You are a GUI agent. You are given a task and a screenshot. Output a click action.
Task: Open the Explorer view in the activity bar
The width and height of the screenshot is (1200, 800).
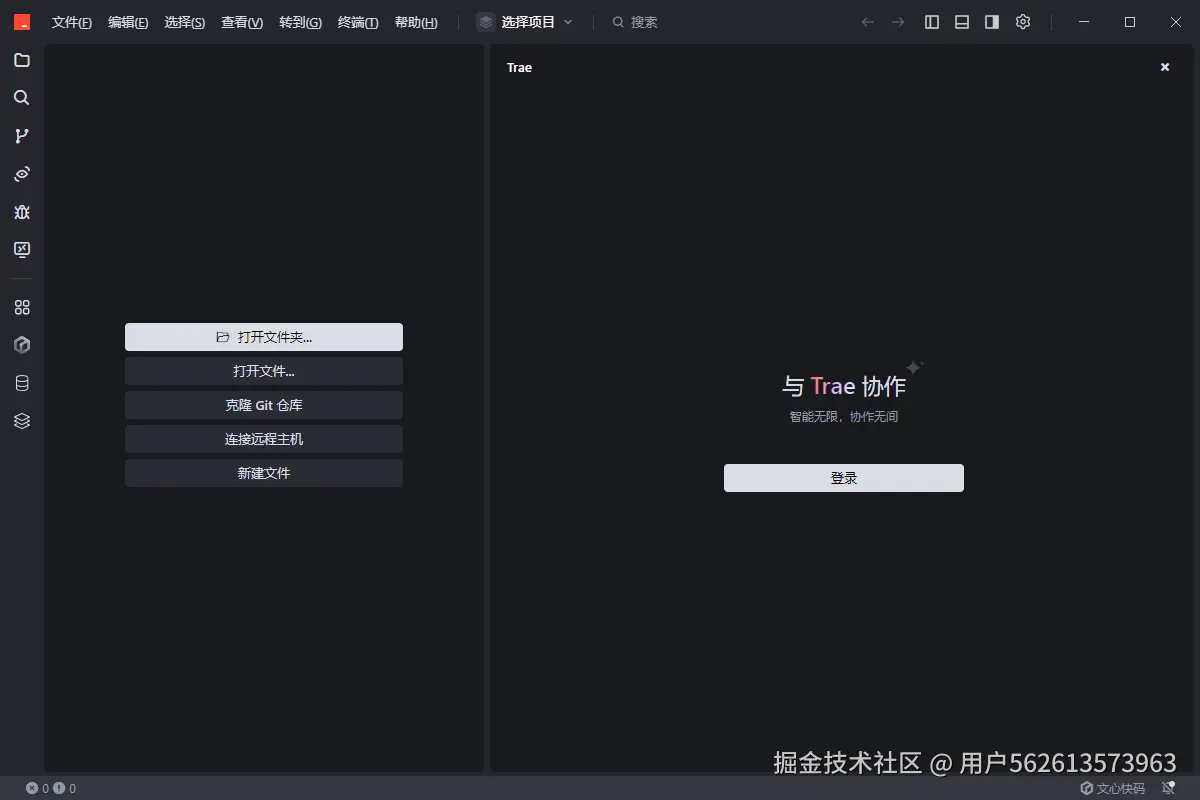tap(22, 60)
